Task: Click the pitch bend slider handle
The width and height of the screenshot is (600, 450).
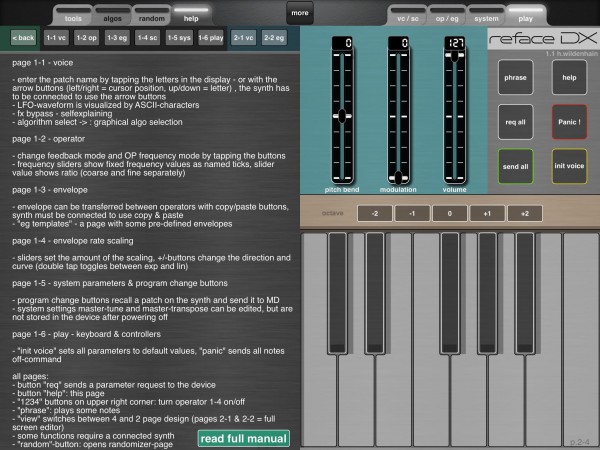Action: tap(342, 116)
